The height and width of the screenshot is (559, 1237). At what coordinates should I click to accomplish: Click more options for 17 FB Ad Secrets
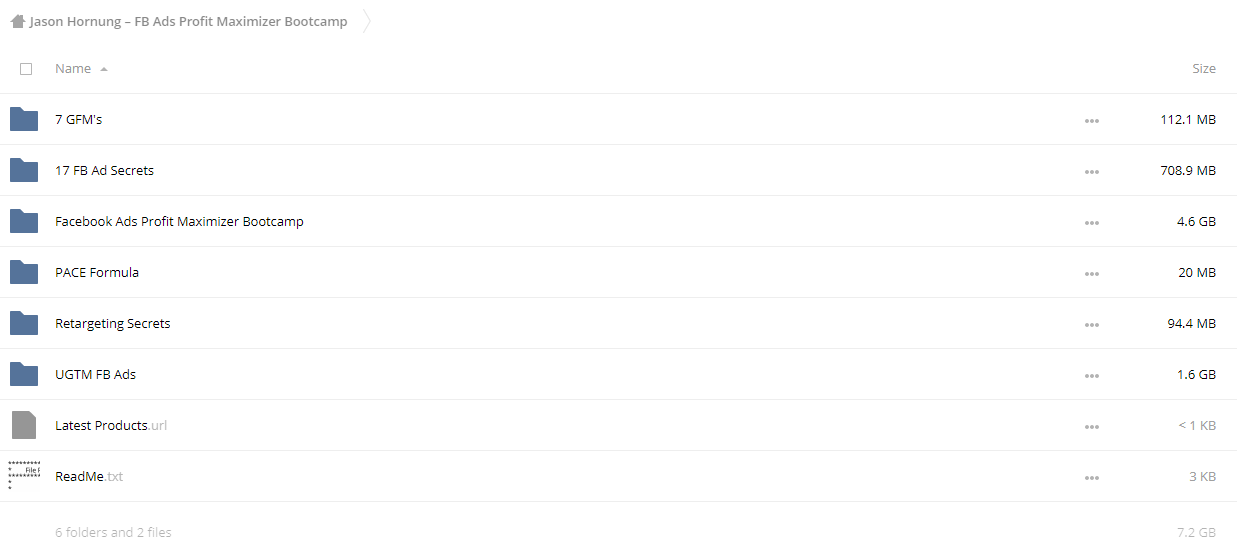pos(1091,171)
